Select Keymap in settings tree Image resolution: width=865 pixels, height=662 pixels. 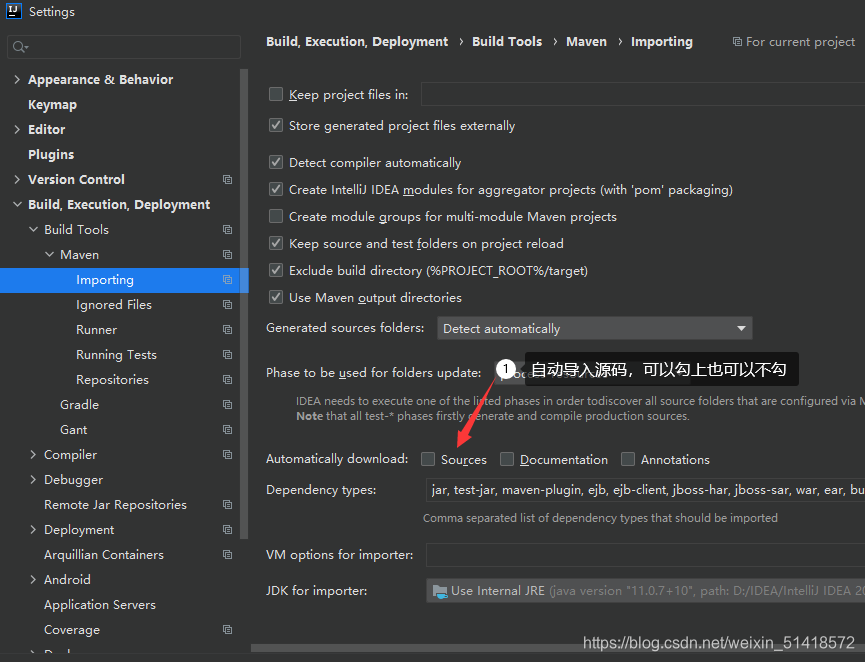(52, 105)
